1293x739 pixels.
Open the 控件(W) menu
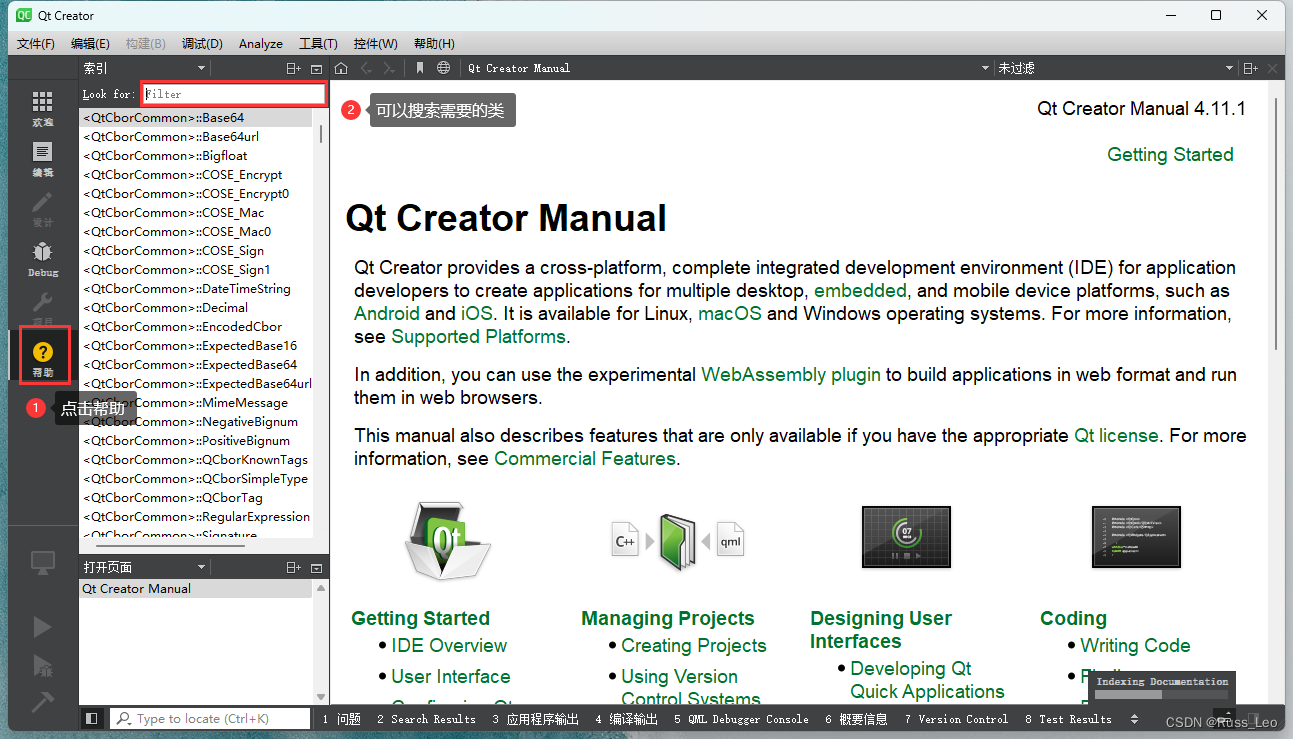point(376,44)
